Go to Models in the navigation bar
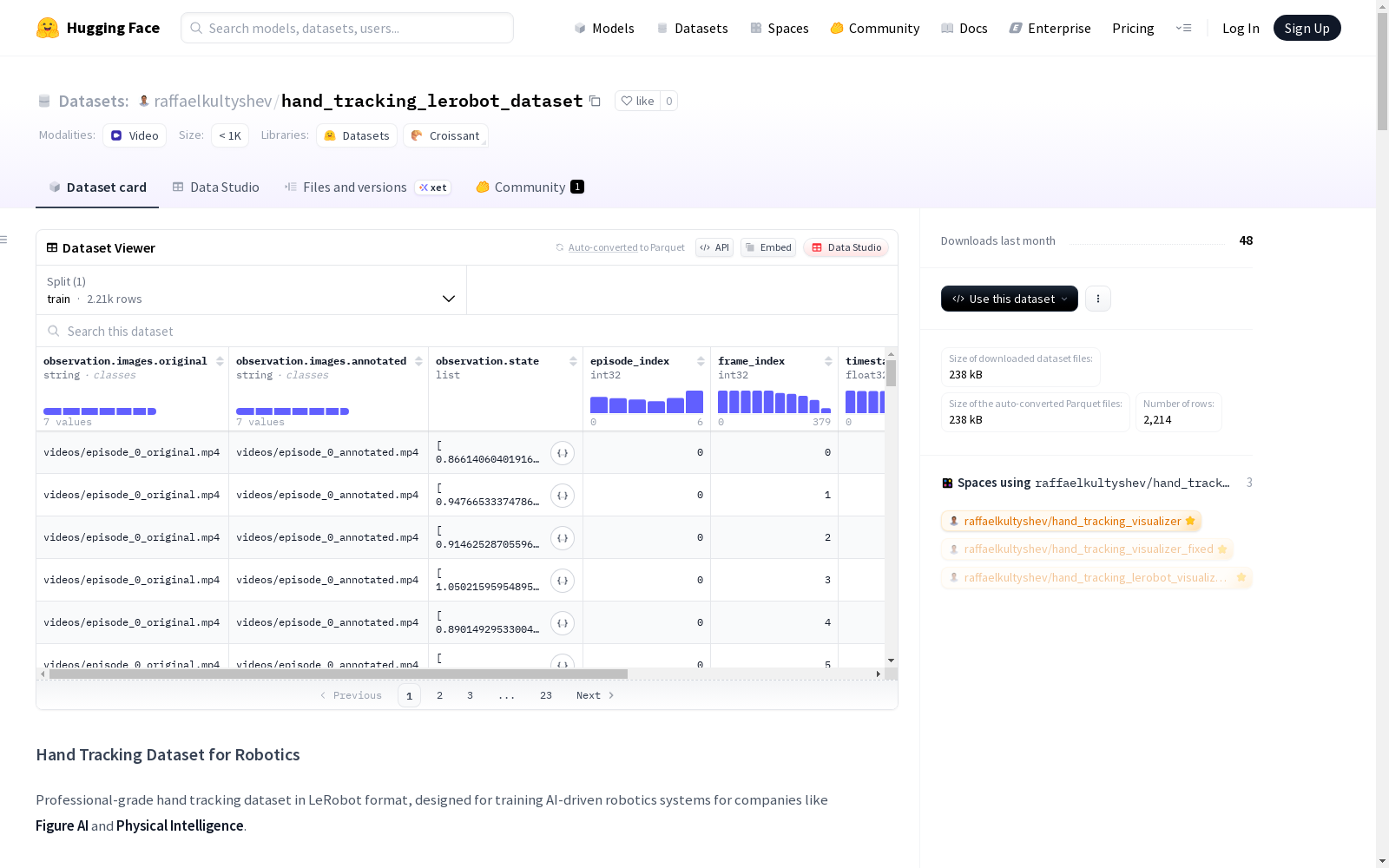This screenshot has height=868, width=1389. 604,28
